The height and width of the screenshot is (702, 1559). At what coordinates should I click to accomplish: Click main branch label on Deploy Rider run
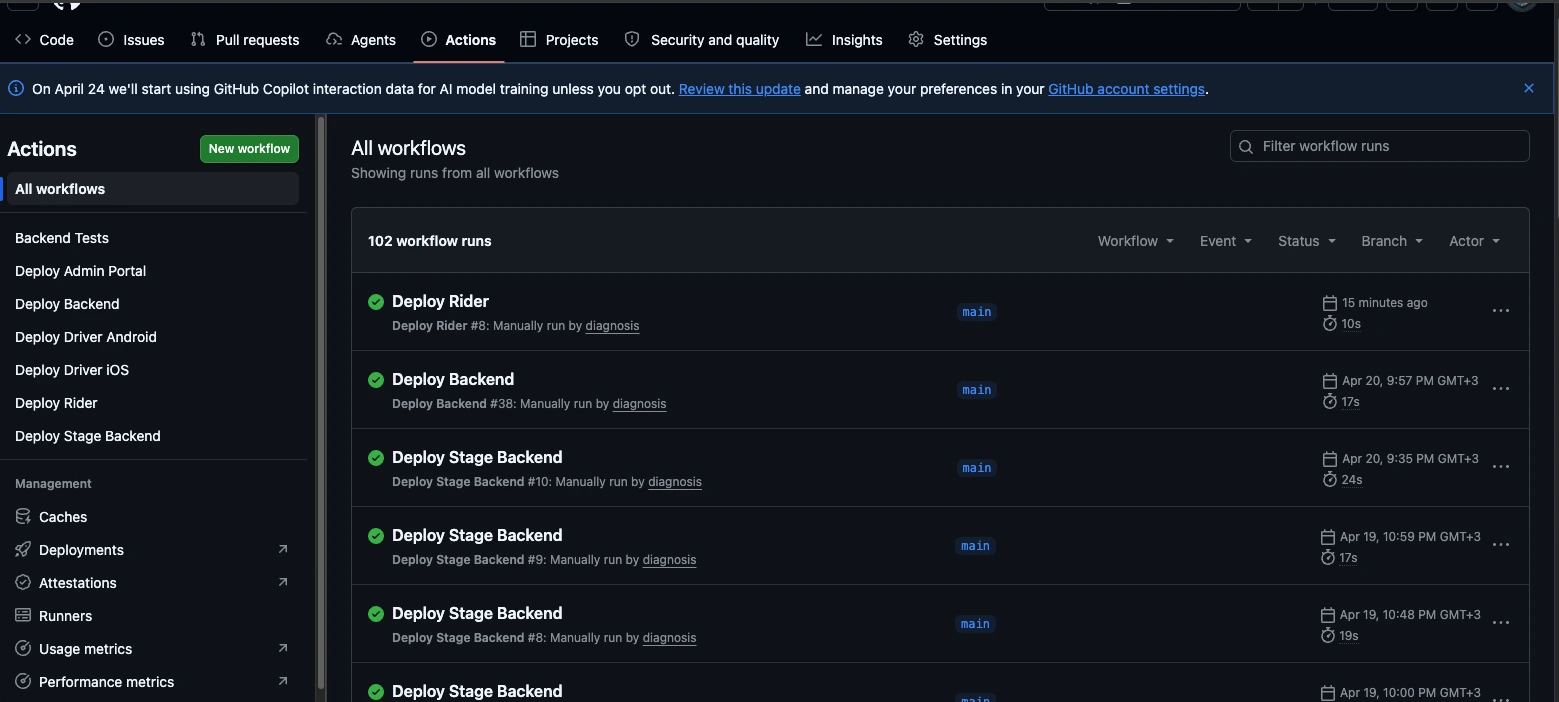(976, 312)
